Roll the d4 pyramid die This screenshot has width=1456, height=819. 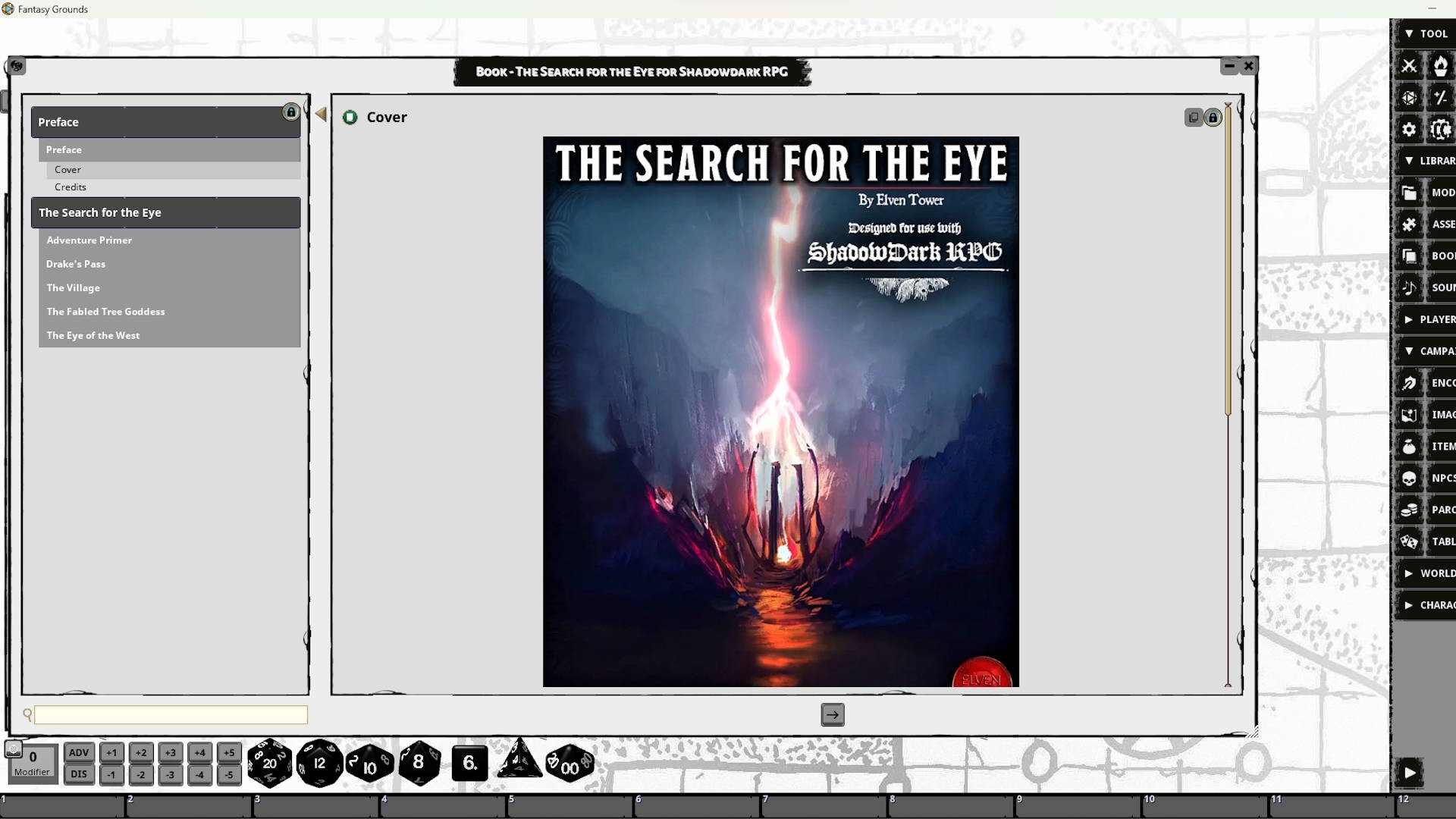coord(519,759)
